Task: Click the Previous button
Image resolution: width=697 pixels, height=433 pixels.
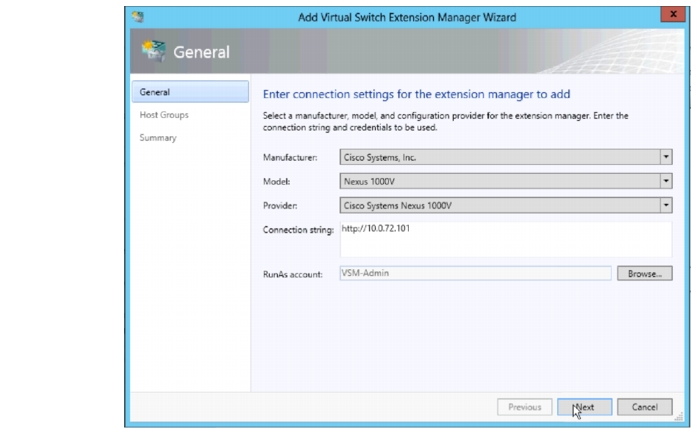Action: pyautogui.click(x=525, y=407)
